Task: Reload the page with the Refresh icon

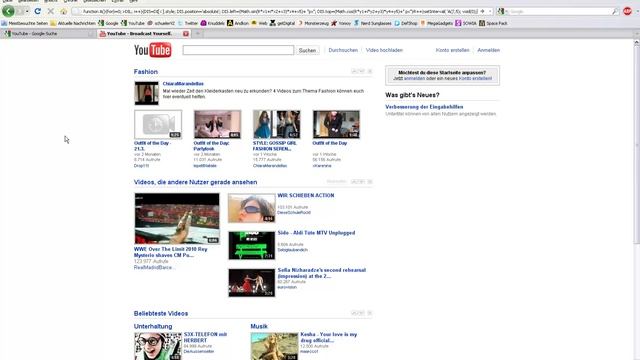Action: [x=38, y=11]
